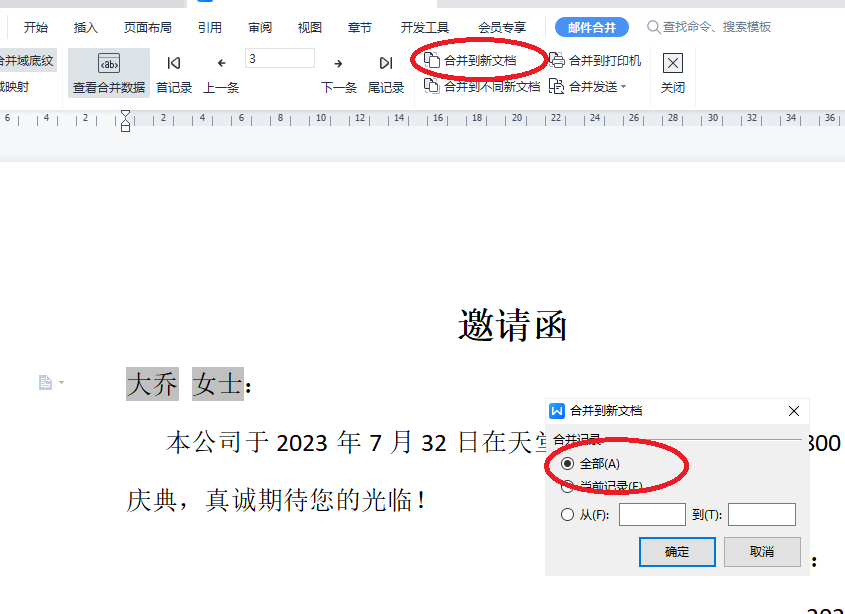Viewport: 845px width, 614px height.
Task: Click the 邀请函 document title
Action: coord(512,326)
